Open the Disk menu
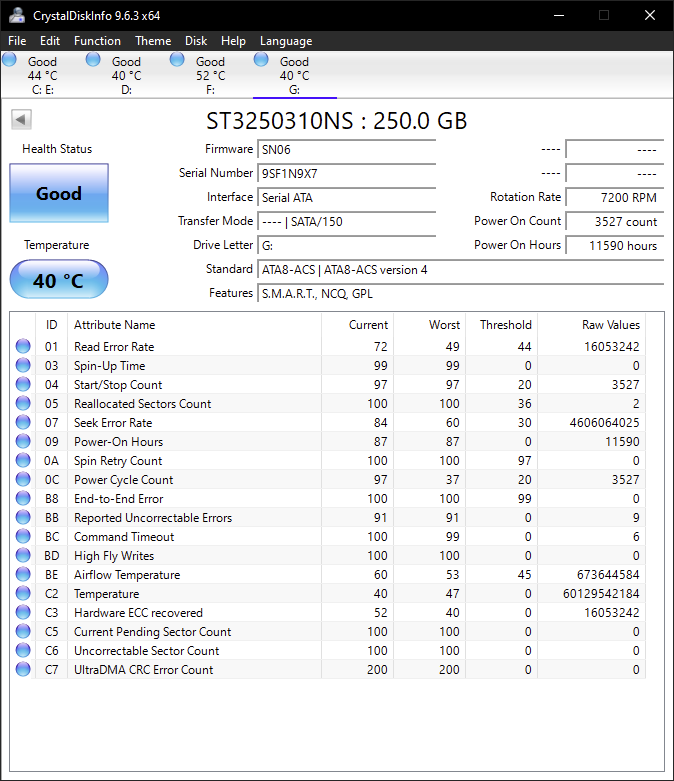The image size is (674, 781). point(196,41)
